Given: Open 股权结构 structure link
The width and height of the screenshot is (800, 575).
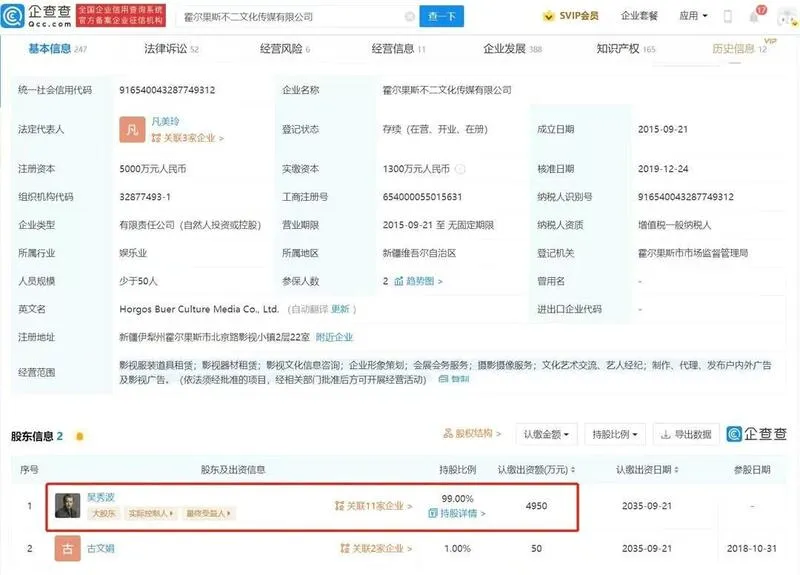Looking at the screenshot, I should 472,434.
